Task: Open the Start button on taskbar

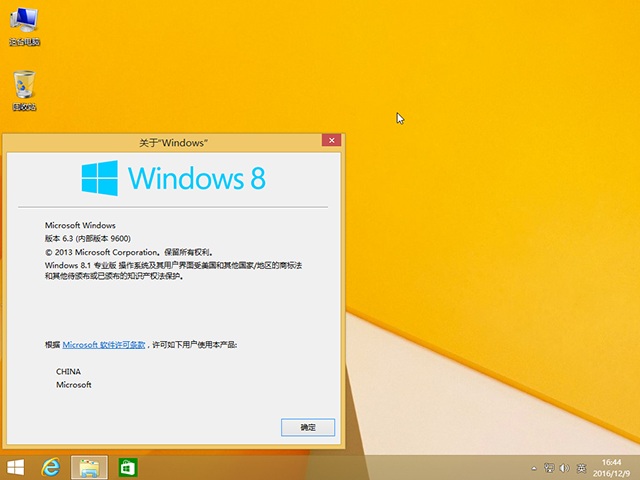Action: click(16, 467)
